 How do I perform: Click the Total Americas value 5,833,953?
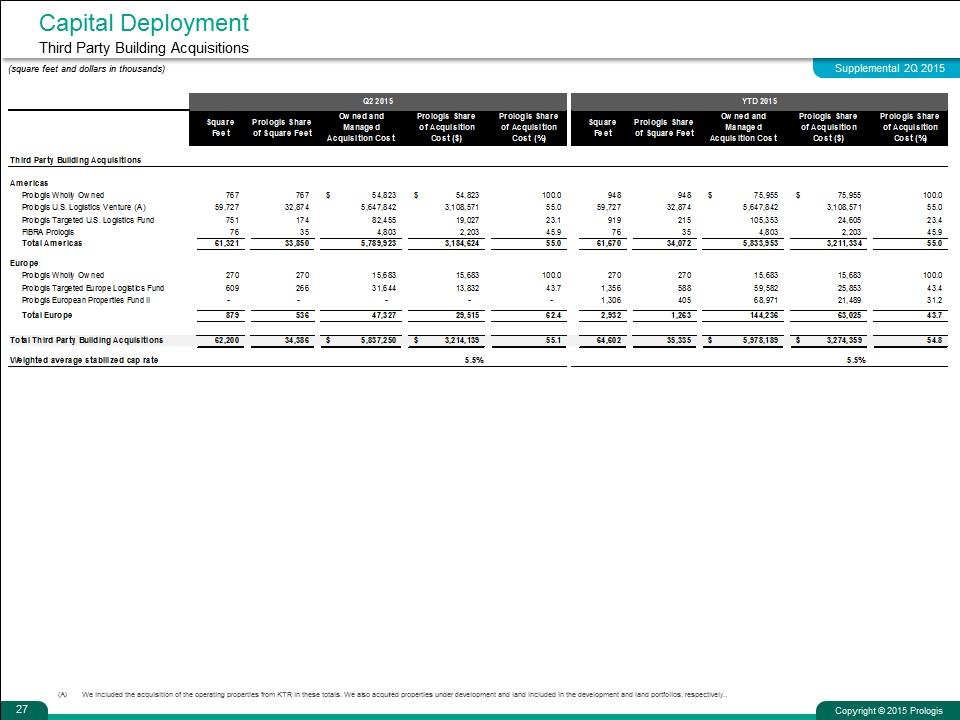(758, 243)
